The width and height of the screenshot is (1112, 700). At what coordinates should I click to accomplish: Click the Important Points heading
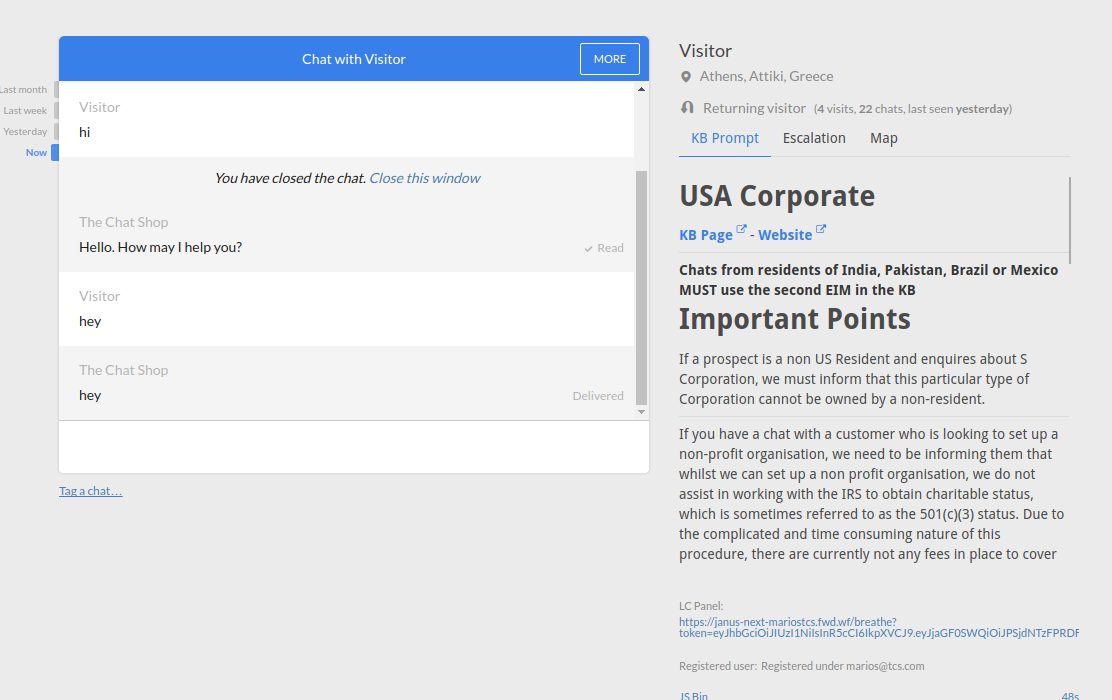(795, 319)
